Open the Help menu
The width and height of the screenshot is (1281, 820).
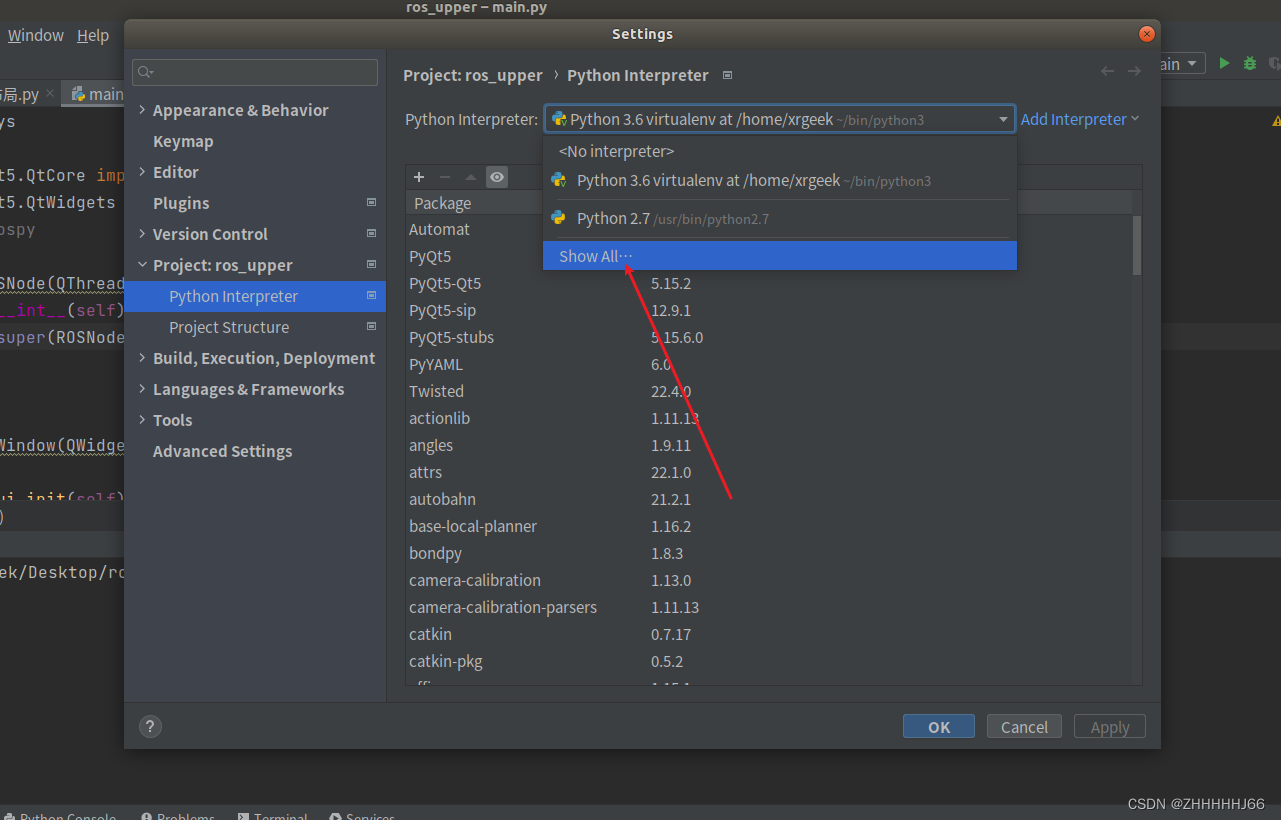[x=93, y=35]
